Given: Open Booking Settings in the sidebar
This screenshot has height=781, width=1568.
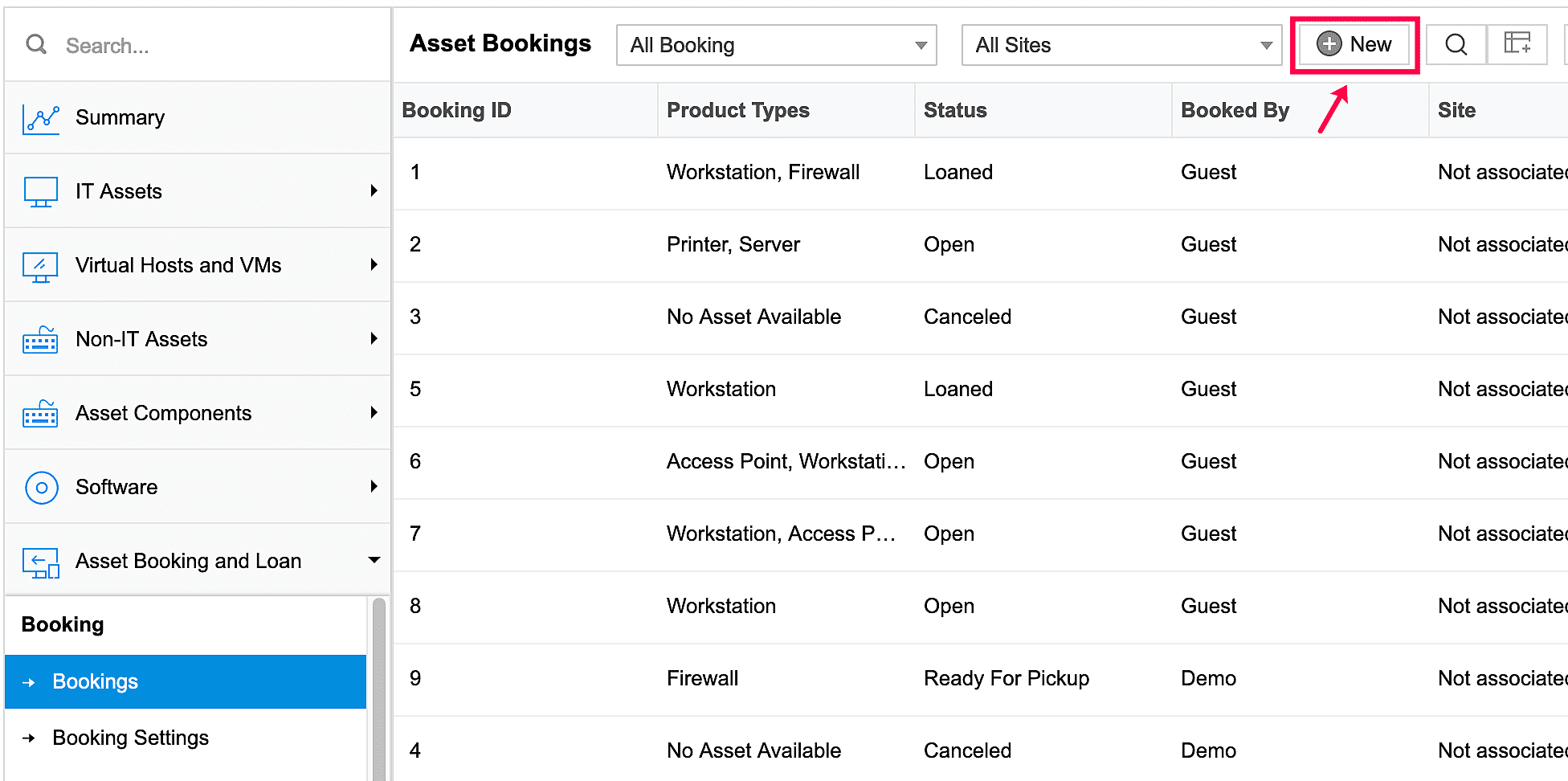Looking at the screenshot, I should tap(130, 738).
